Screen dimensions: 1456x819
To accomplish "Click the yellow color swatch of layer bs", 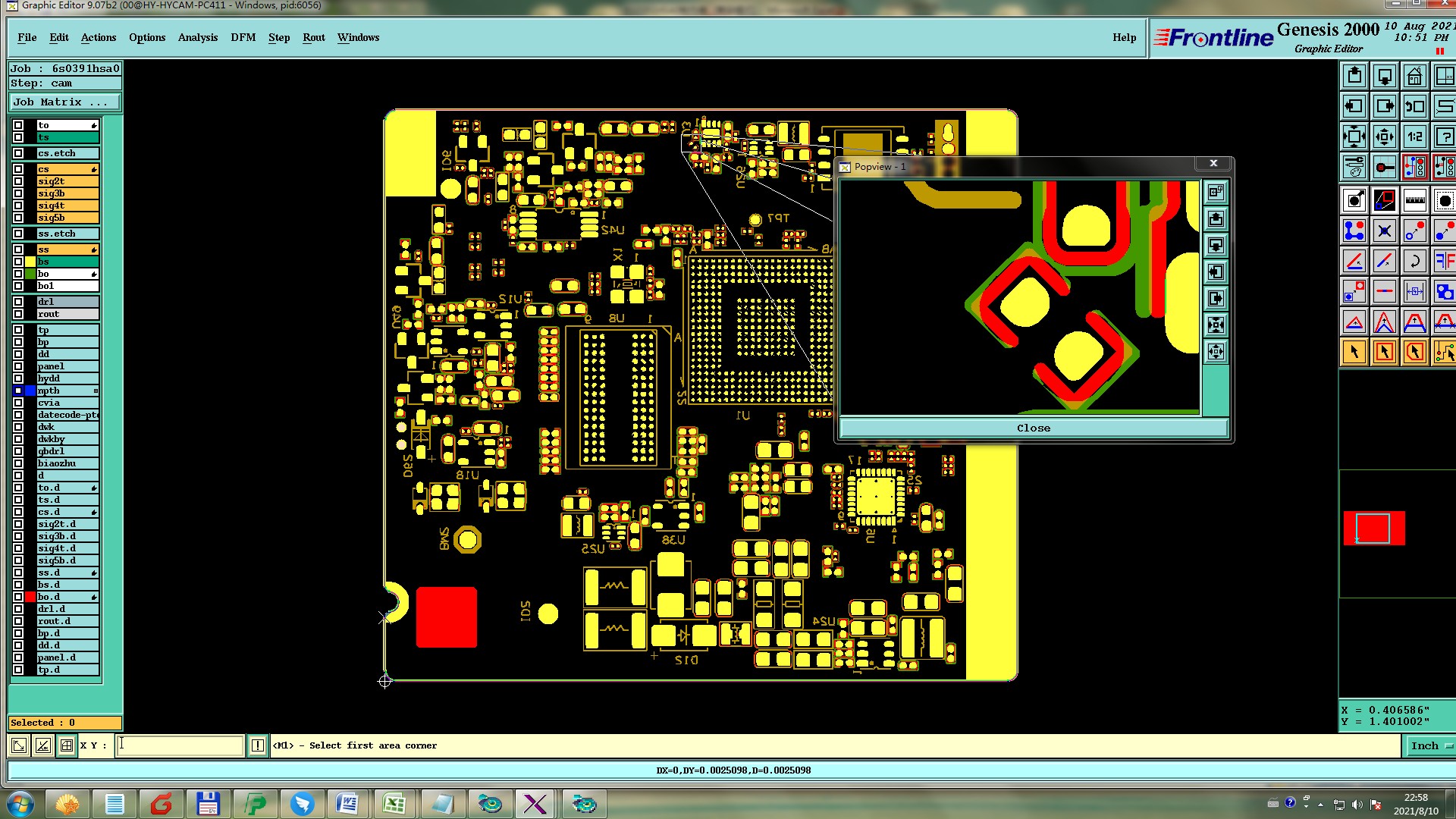I will click(x=30, y=262).
